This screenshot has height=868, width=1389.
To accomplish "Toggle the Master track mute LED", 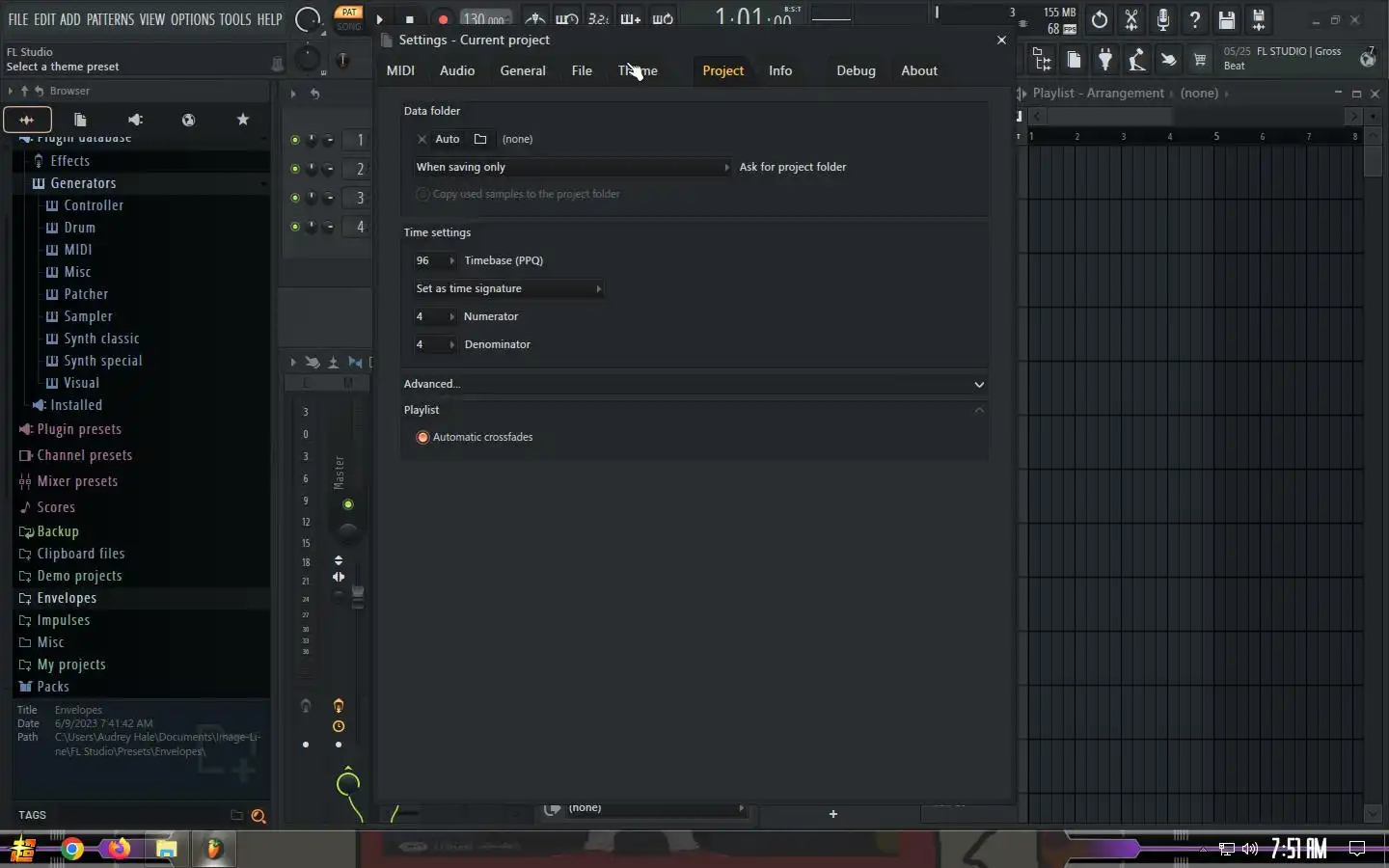I will pos(348,504).
